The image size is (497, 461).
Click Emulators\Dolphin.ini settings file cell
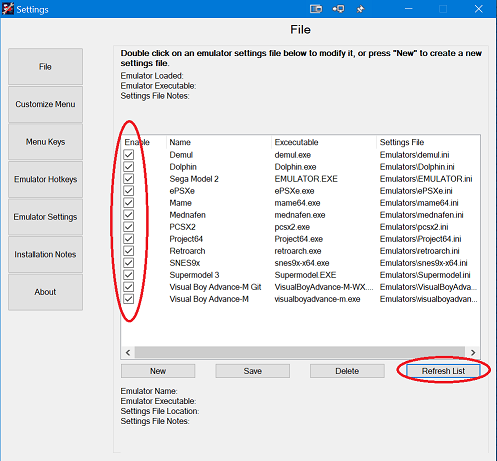pos(417,167)
